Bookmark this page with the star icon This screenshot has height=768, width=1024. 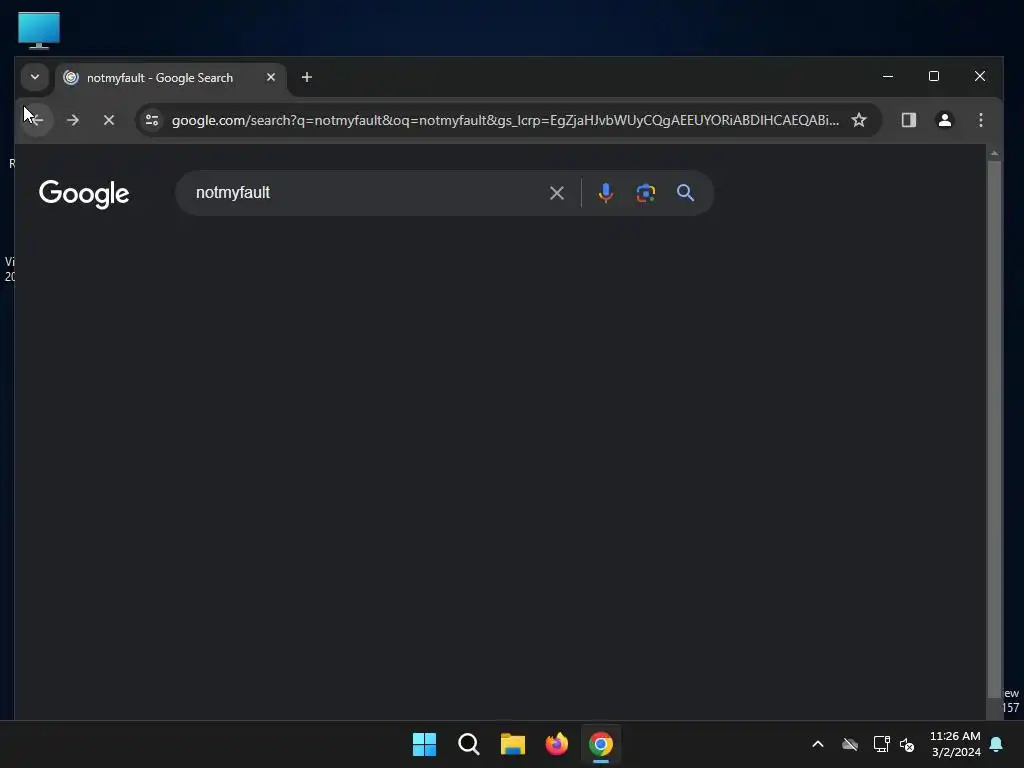(859, 120)
